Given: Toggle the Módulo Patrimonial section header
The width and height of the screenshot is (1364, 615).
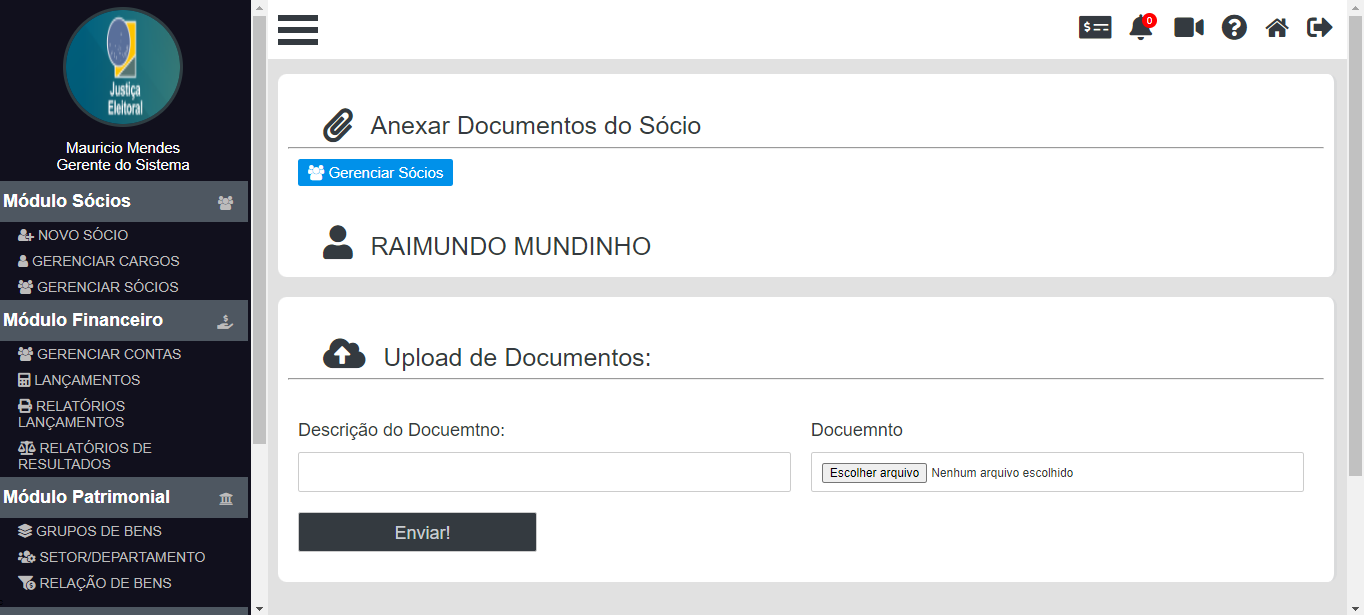Looking at the screenshot, I should [123, 497].
